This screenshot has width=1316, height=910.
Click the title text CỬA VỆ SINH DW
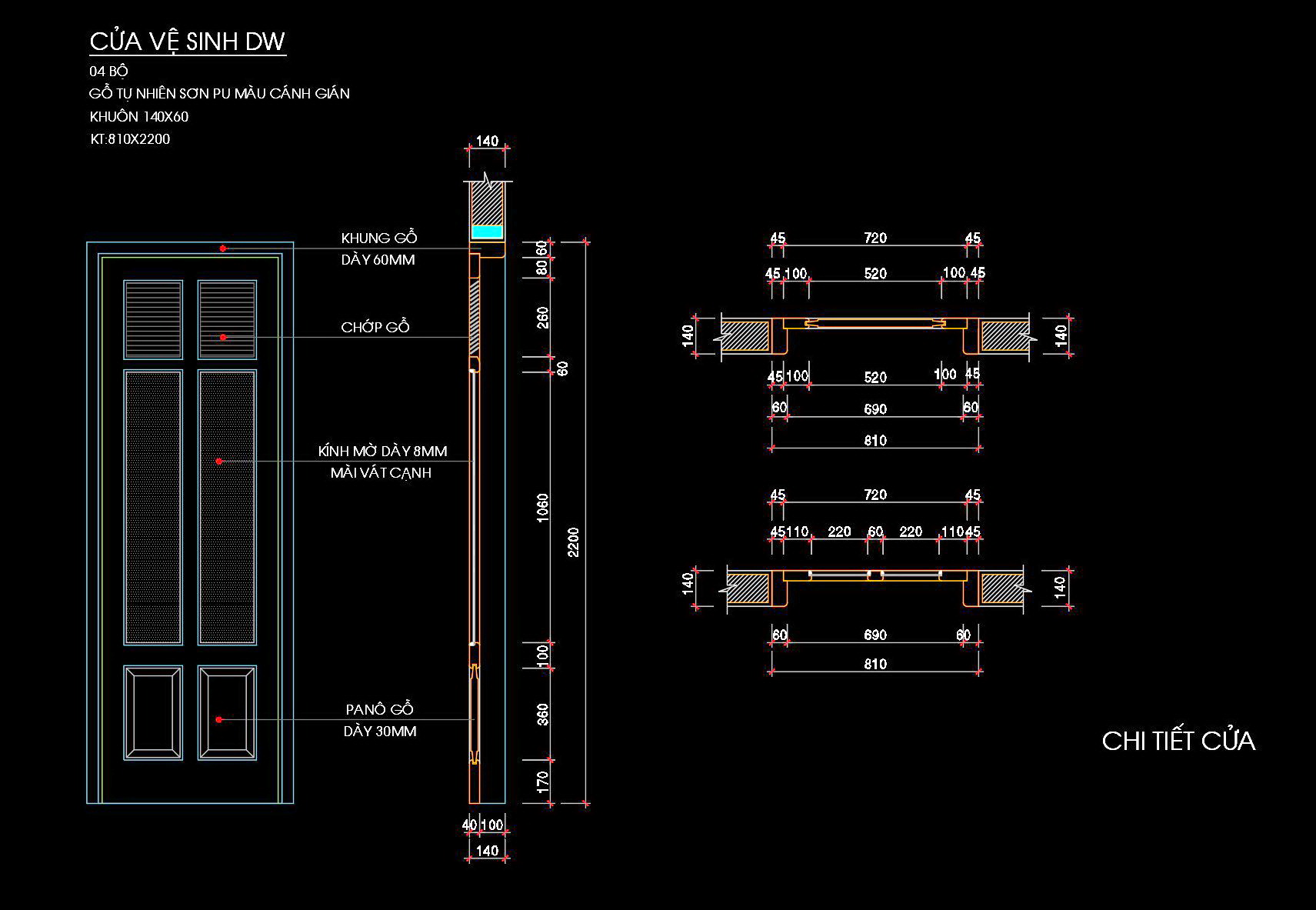click(x=187, y=42)
